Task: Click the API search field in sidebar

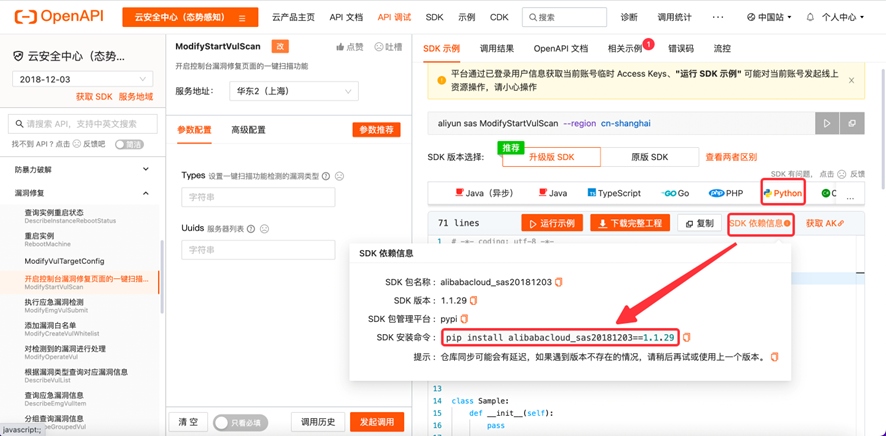Action: click(x=82, y=124)
